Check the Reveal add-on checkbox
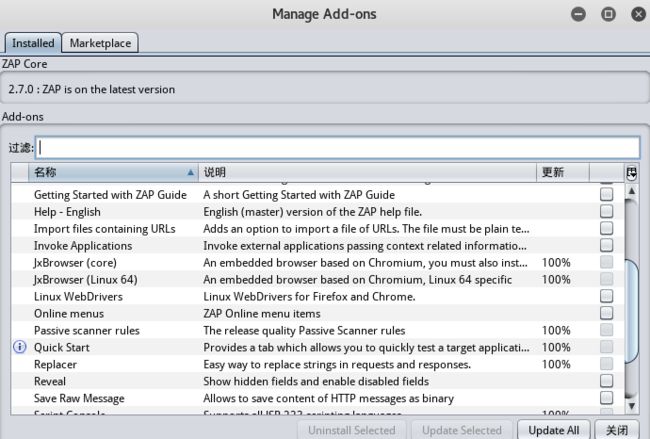Viewport: 650px width, 439px height. (x=606, y=381)
